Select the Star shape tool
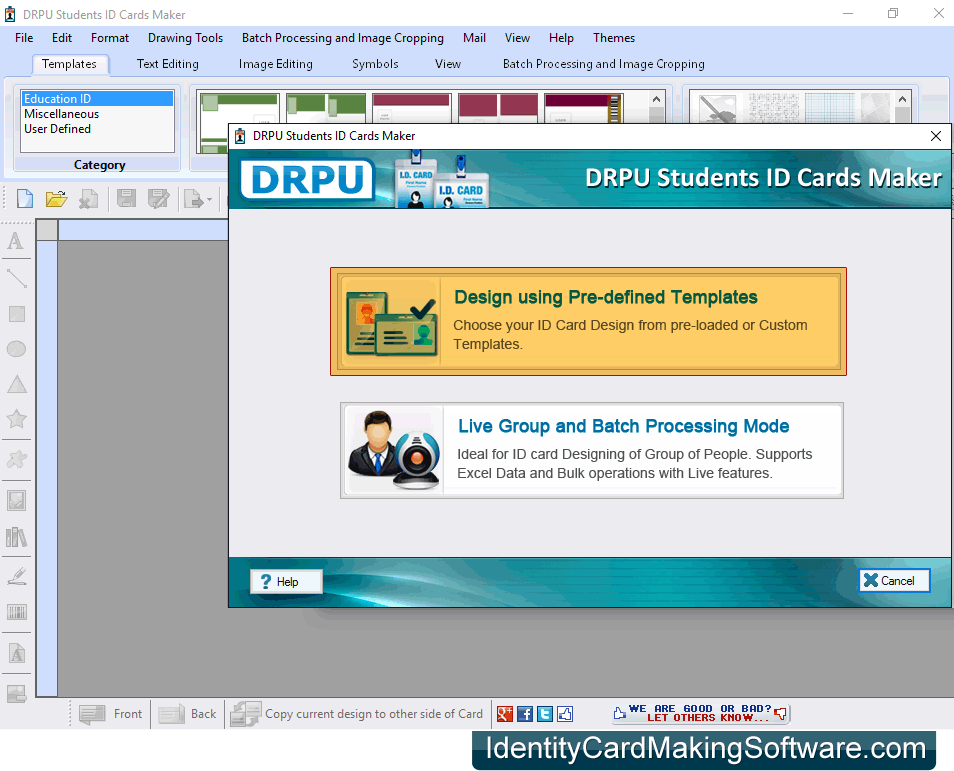This screenshot has height=771, width=954. pyautogui.click(x=16, y=419)
